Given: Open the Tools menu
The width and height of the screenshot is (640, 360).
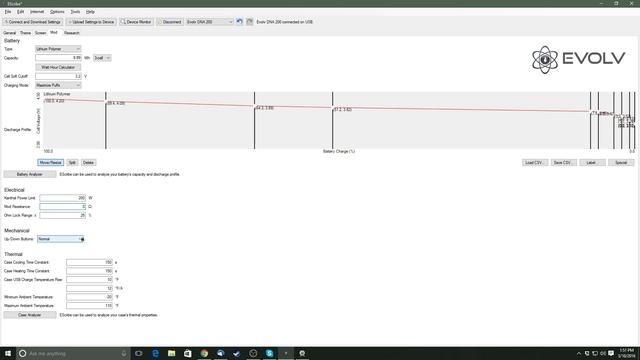Looking at the screenshot, I should (x=76, y=12).
